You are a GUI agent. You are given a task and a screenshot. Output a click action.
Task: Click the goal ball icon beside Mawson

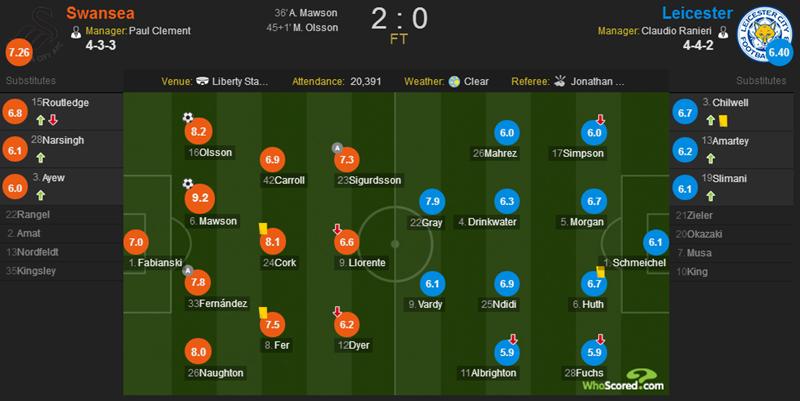click(x=186, y=183)
